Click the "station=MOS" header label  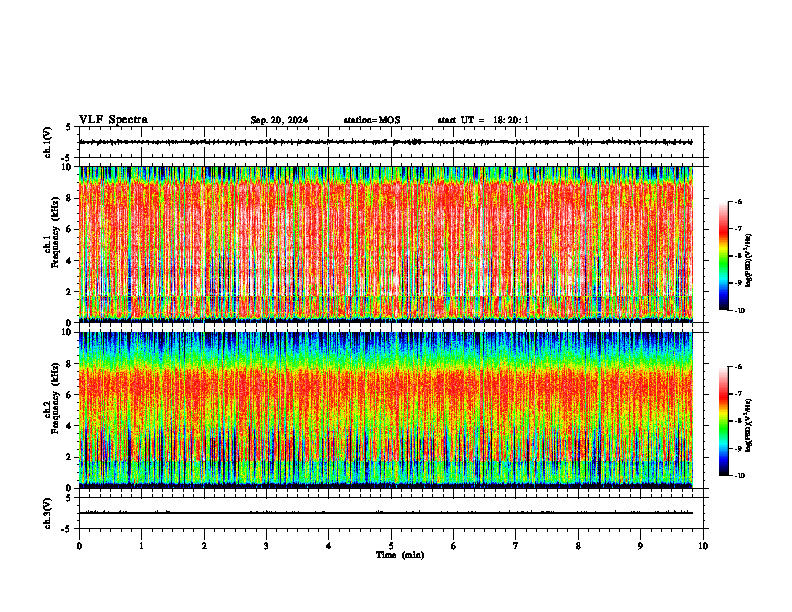point(372,120)
